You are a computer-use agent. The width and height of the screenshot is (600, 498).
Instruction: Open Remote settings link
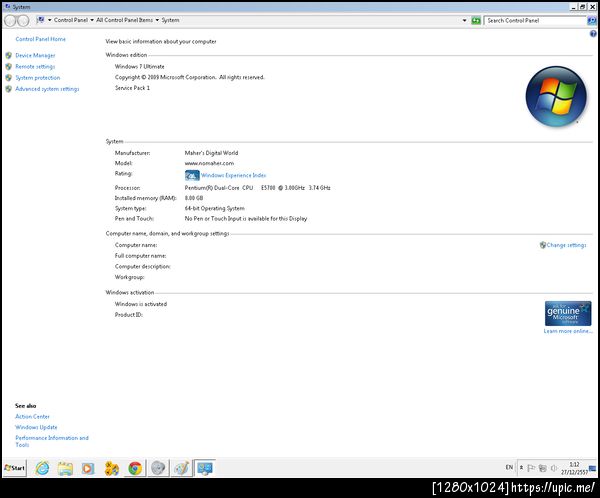pyautogui.click(x=35, y=67)
